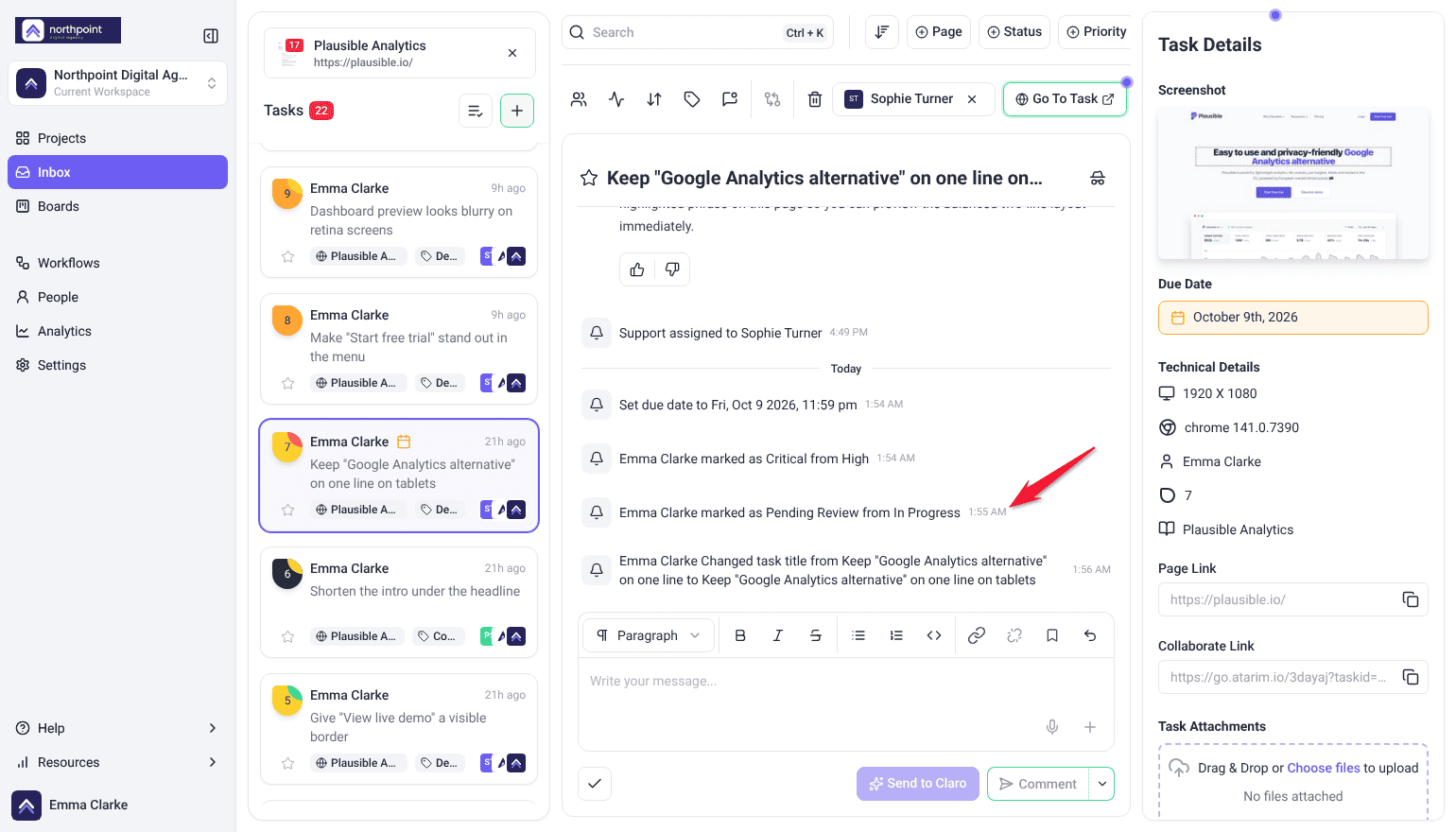This screenshot has width=1456, height=832.
Task: Click the thumbs up reaction
Action: [637, 269]
